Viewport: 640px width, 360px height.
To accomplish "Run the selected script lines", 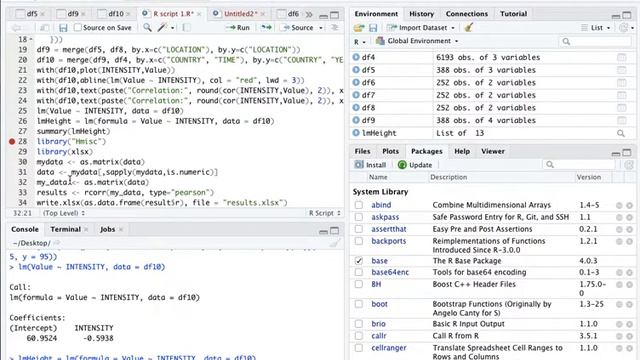I will tap(238, 28).
